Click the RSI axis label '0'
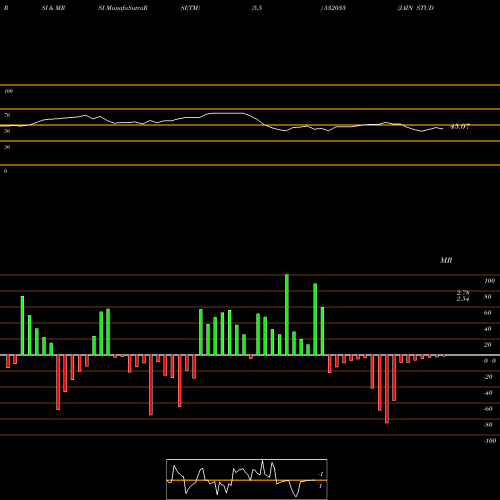 click(x=5, y=171)
